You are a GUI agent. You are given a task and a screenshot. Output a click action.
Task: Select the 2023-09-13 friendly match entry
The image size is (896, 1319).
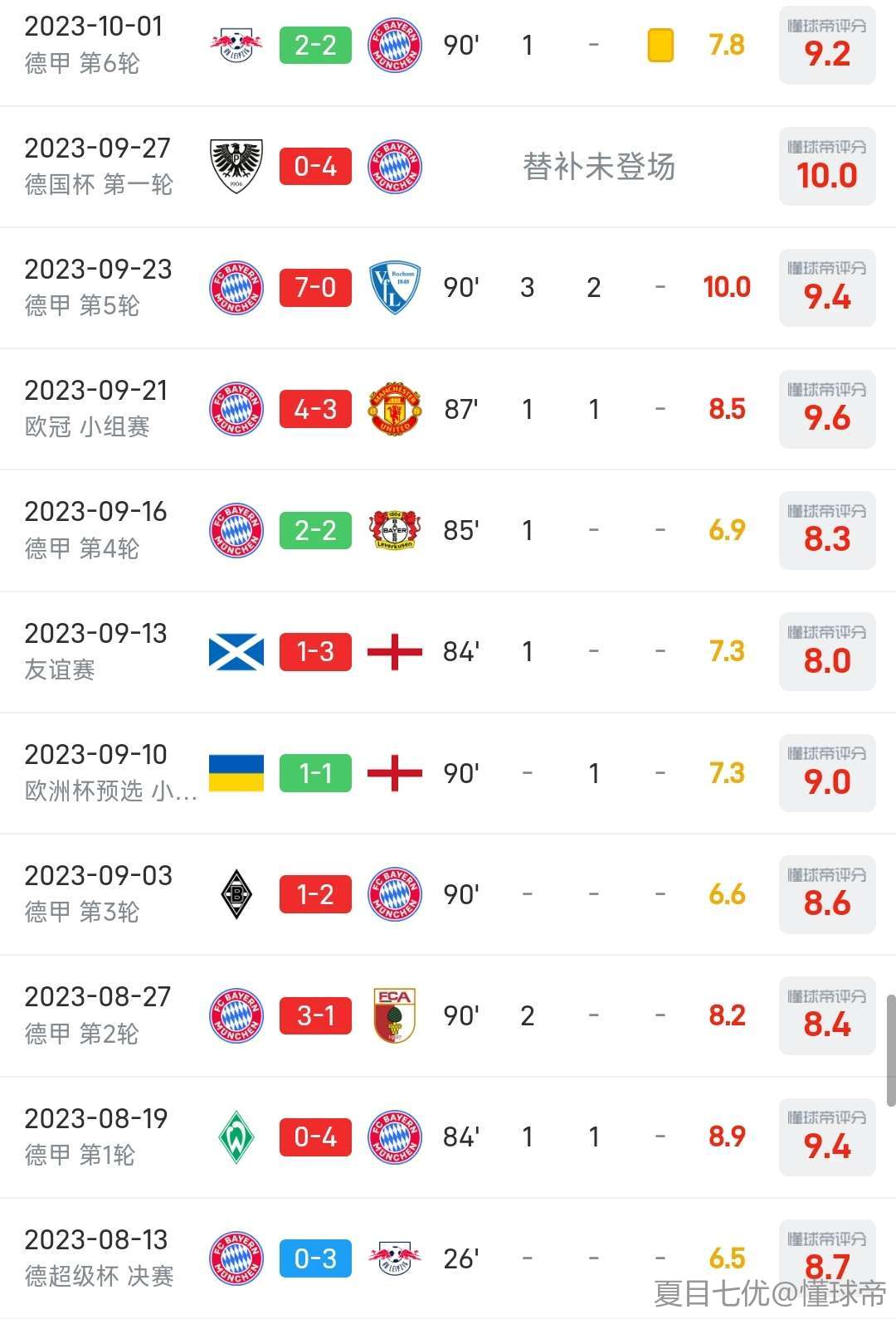(95, 650)
